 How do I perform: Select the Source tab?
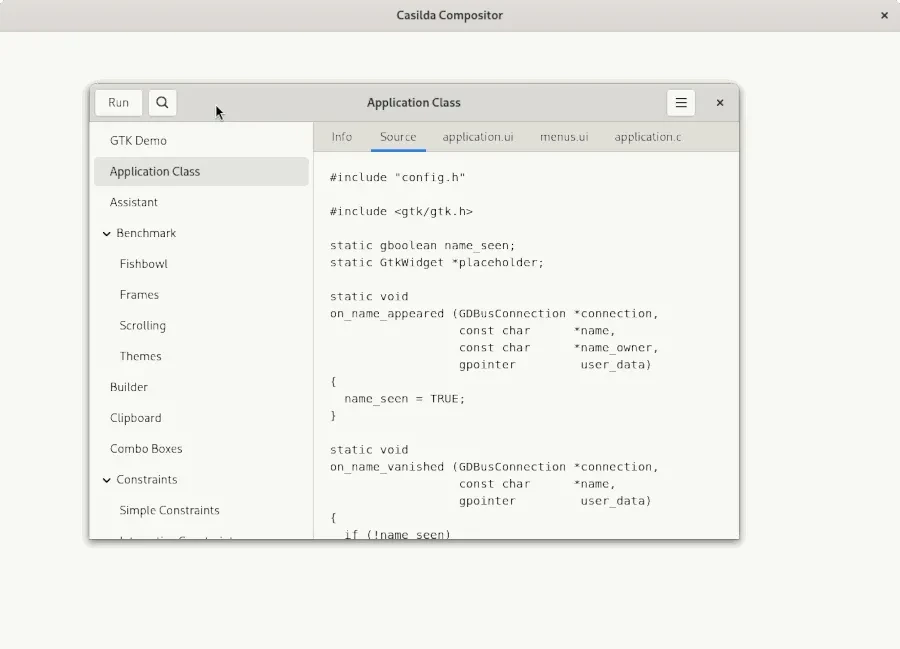coord(398,137)
